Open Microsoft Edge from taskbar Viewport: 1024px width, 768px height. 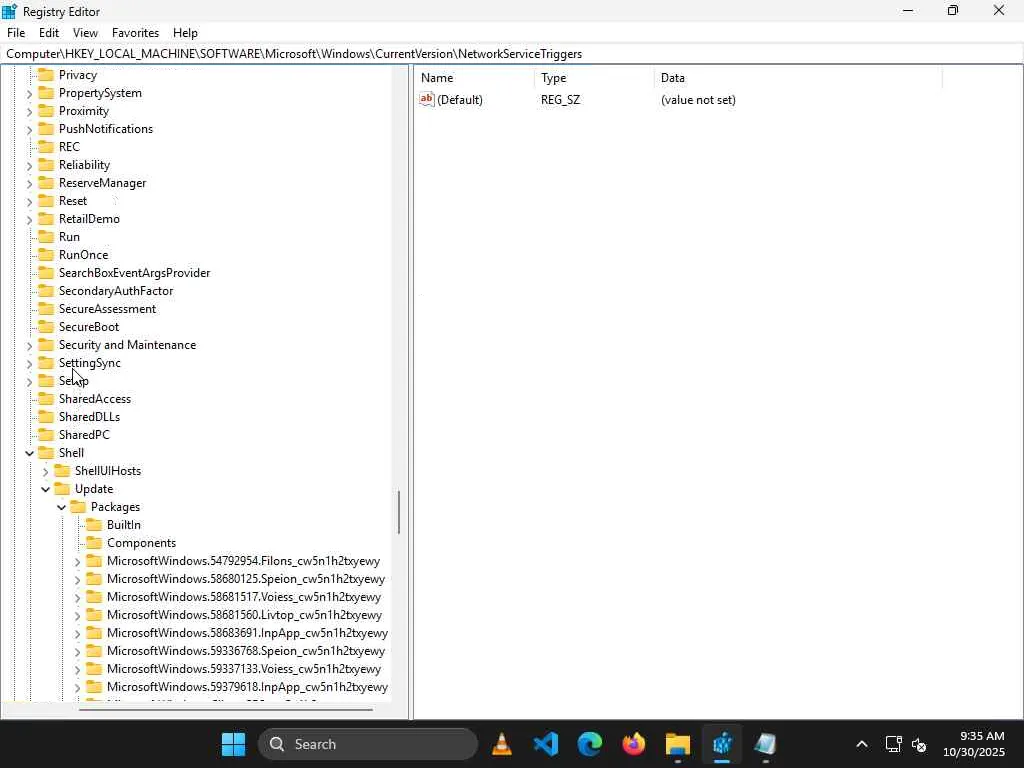(x=590, y=744)
